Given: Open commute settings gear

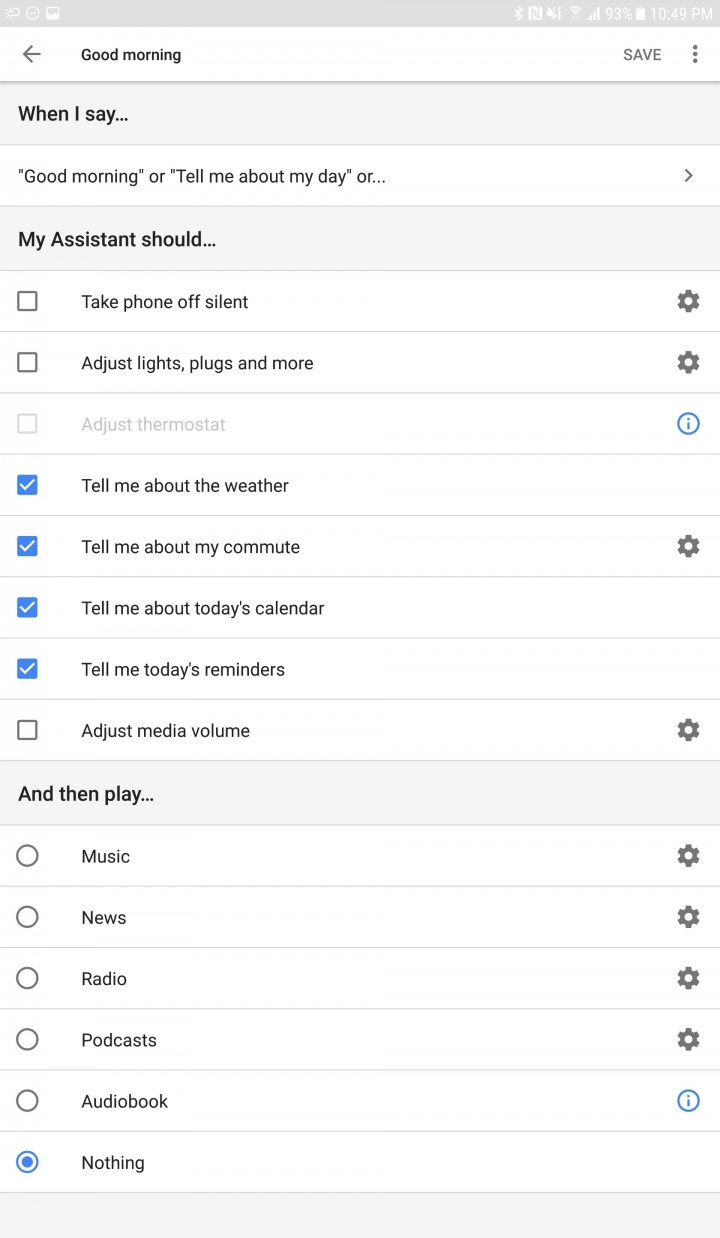Looking at the screenshot, I should [x=688, y=546].
